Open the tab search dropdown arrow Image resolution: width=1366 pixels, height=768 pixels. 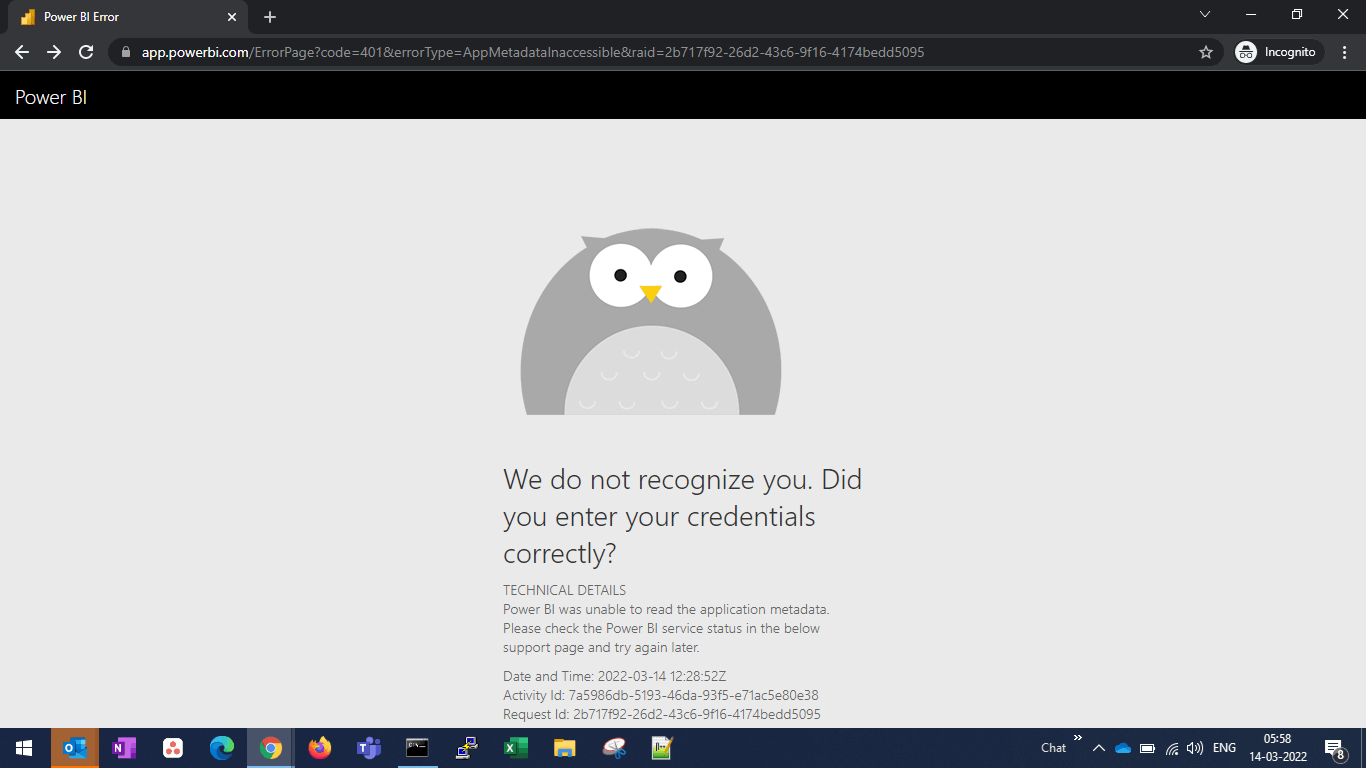[1205, 14]
